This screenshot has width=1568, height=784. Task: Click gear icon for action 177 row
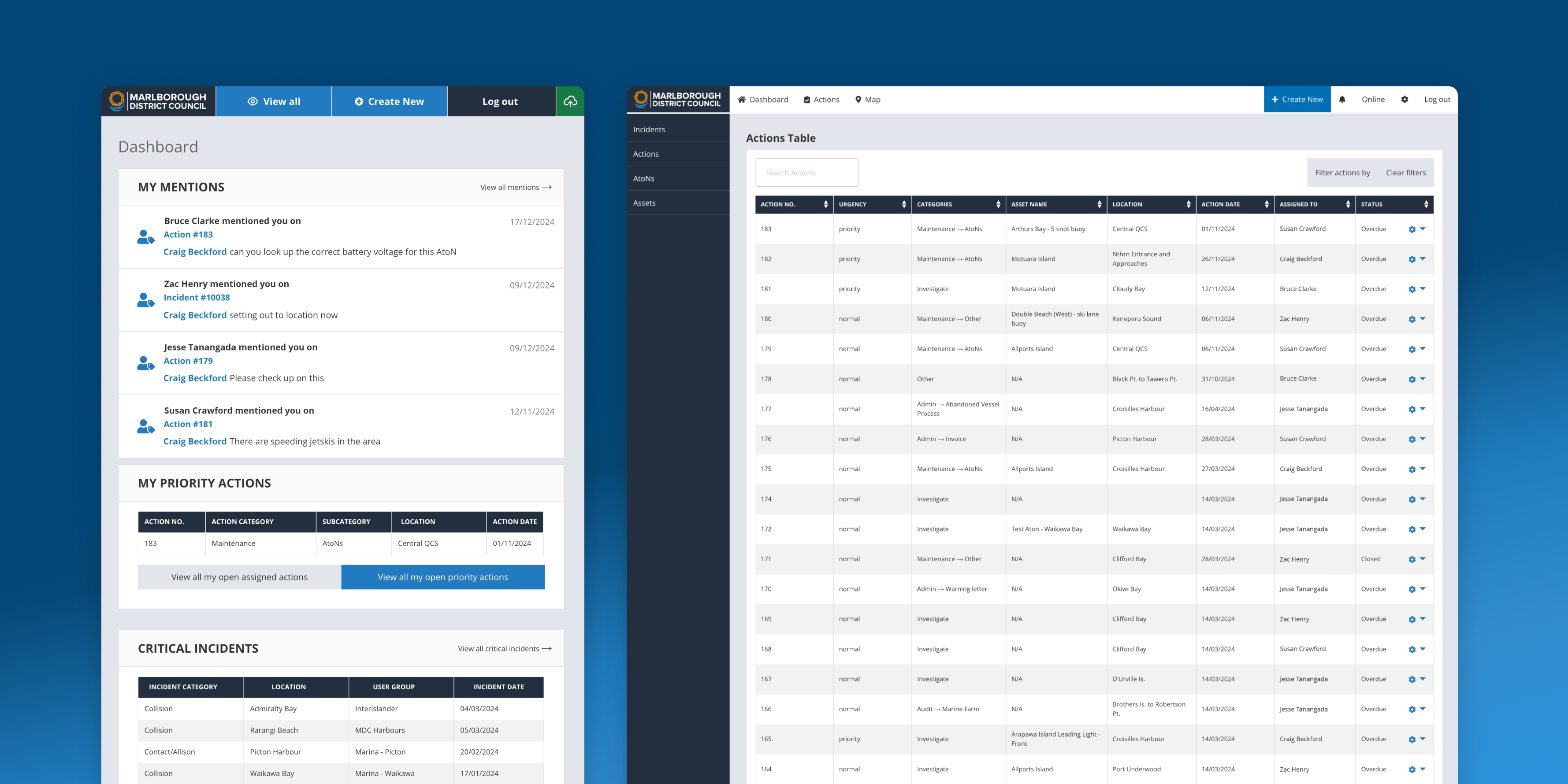click(x=1412, y=409)
